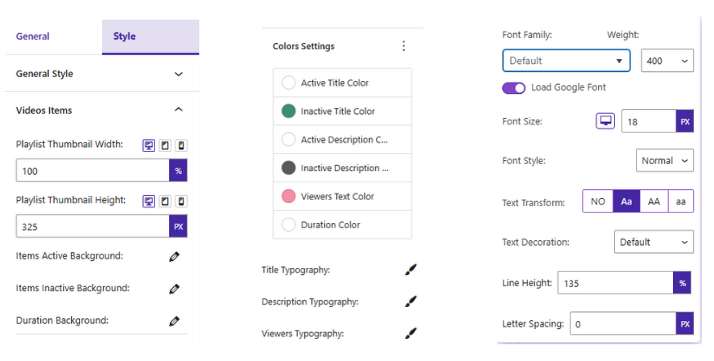Select mobile device icon for Playlist Thumbnail Height

coord(181,201)
